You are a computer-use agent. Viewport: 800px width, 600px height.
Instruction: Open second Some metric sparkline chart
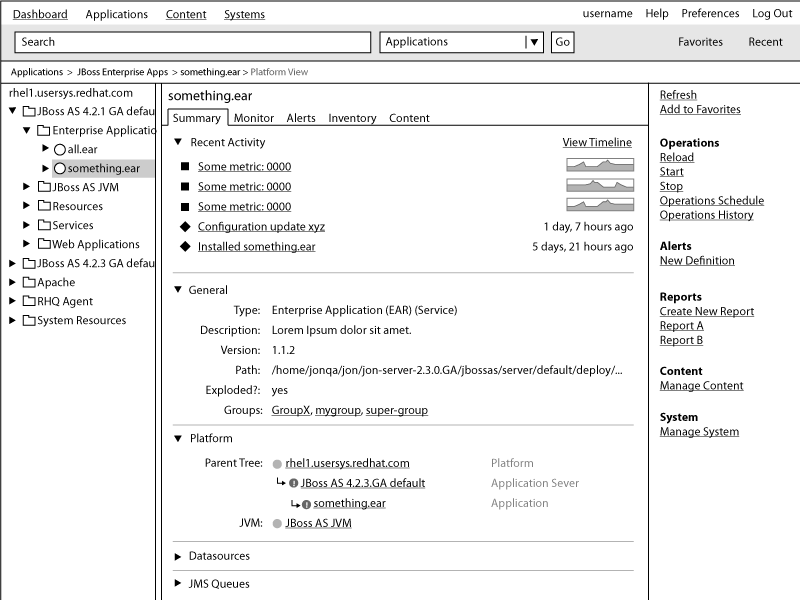point(600,185)
